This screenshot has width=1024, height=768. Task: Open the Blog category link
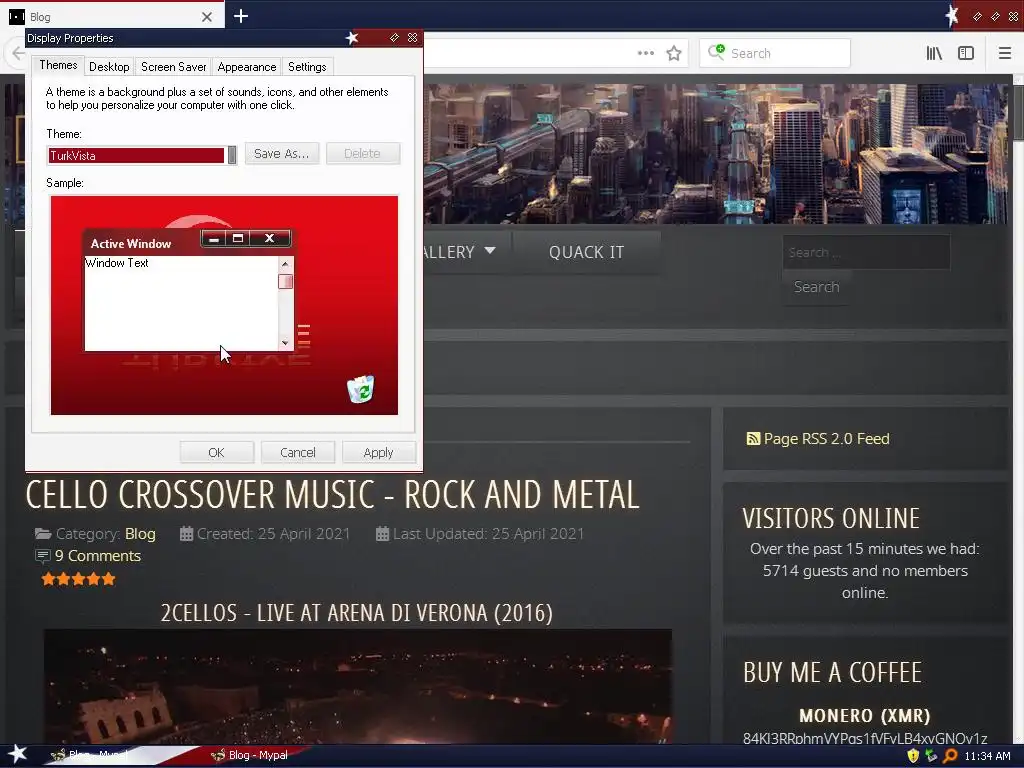point(140,534)
